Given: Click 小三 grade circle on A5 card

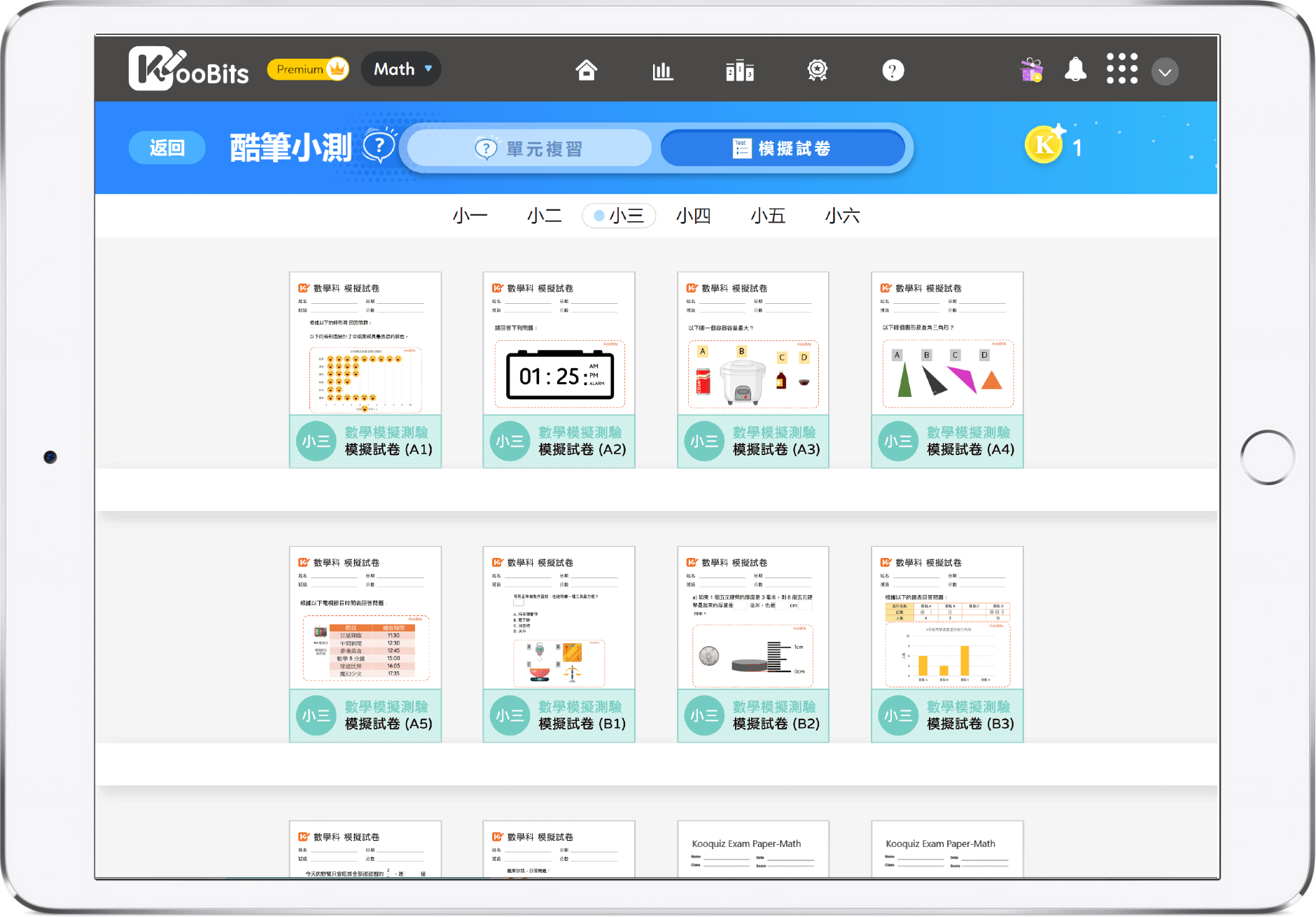Looking at the screenshot, I should [x=316, y=715].
